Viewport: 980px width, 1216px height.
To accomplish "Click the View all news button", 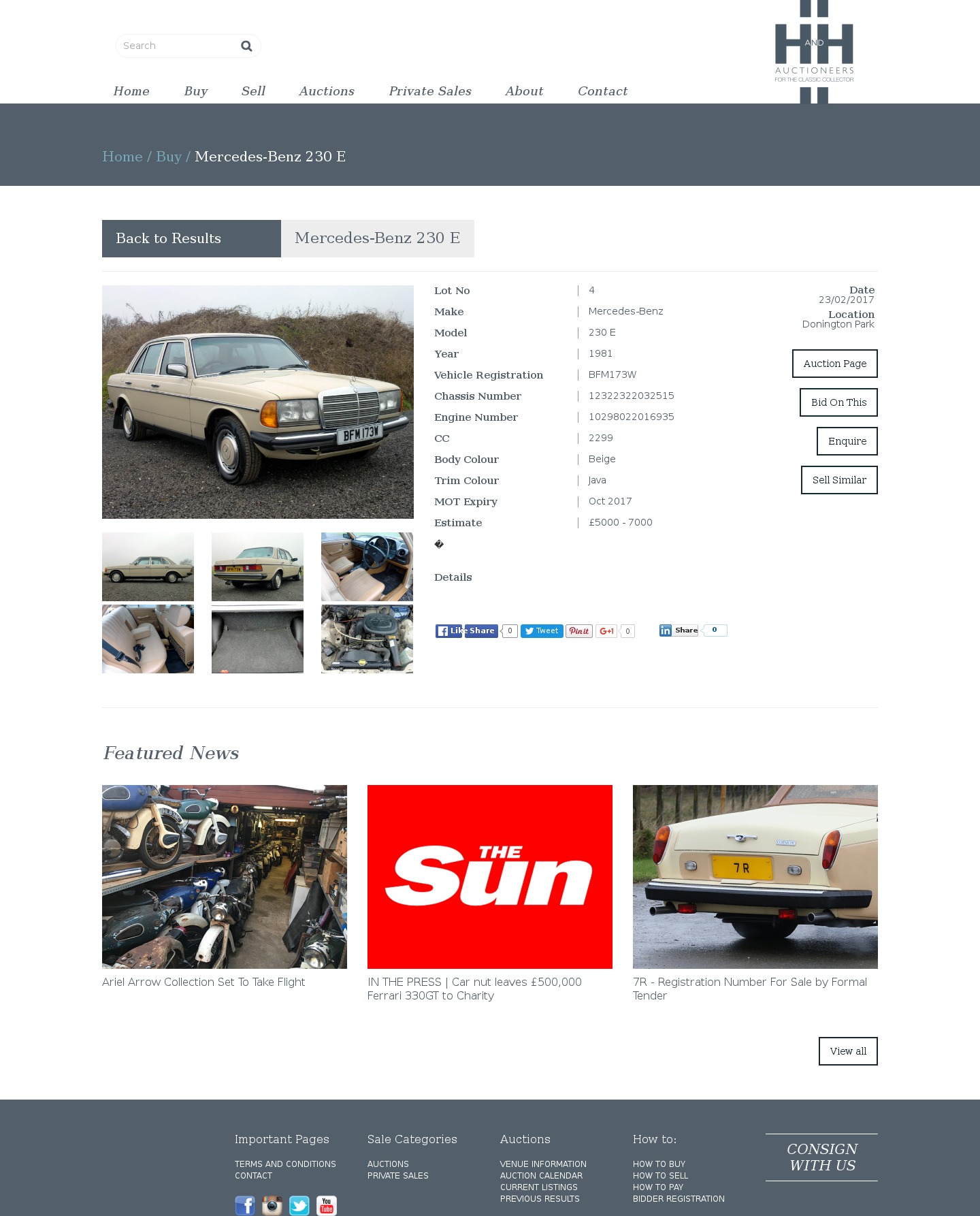I will 848,1051.
